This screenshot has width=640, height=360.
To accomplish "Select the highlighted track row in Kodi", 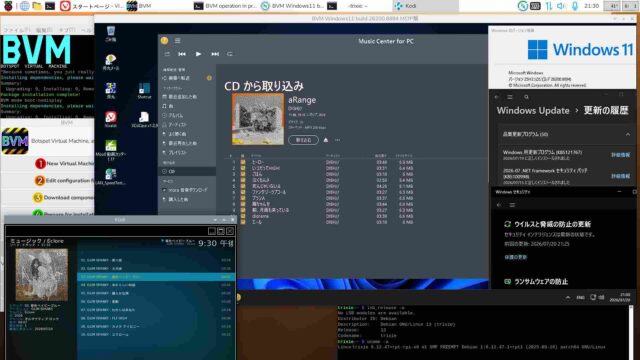I will (156, 277).
